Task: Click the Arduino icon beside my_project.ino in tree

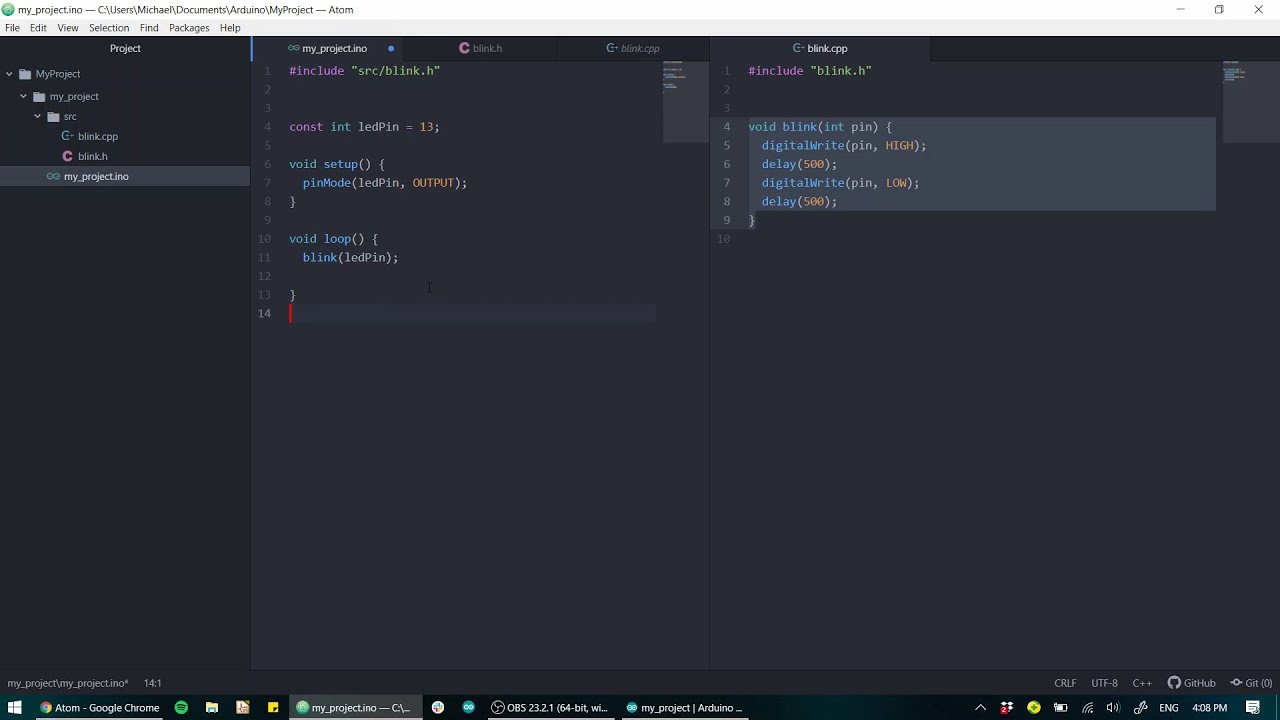Action: click(54, 176)
